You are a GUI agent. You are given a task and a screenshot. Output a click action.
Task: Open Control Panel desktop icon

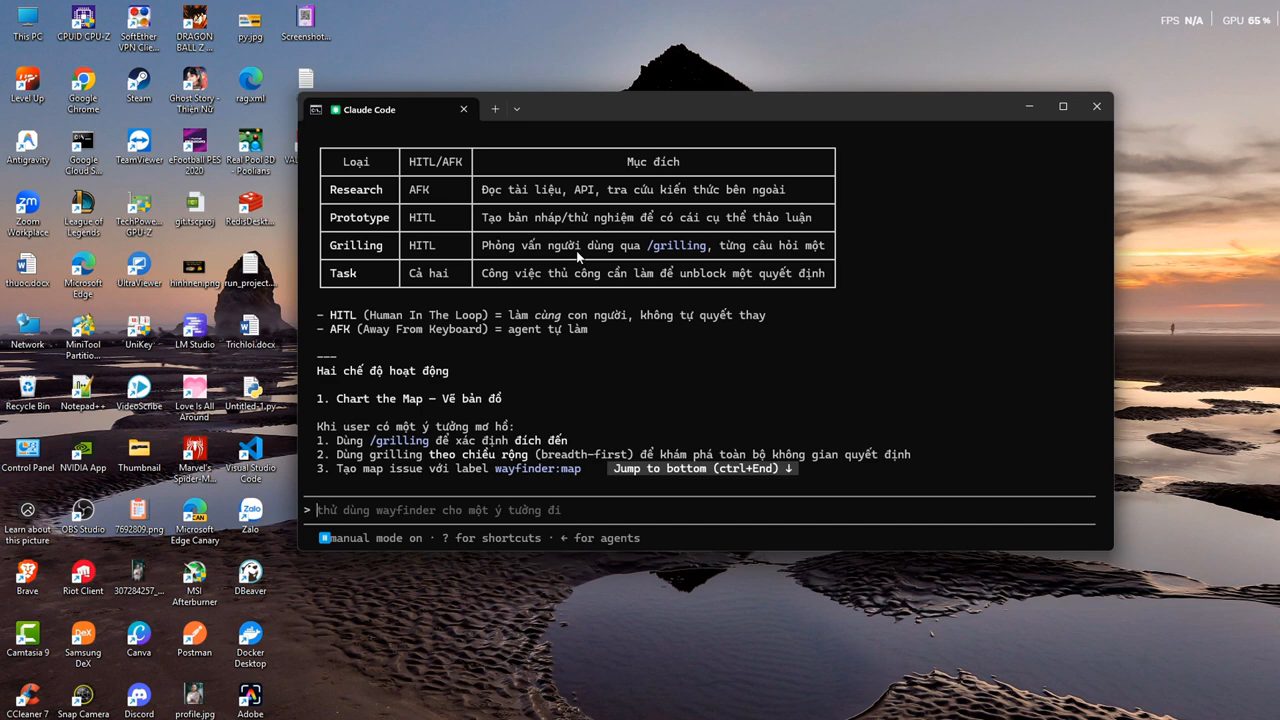27,455
